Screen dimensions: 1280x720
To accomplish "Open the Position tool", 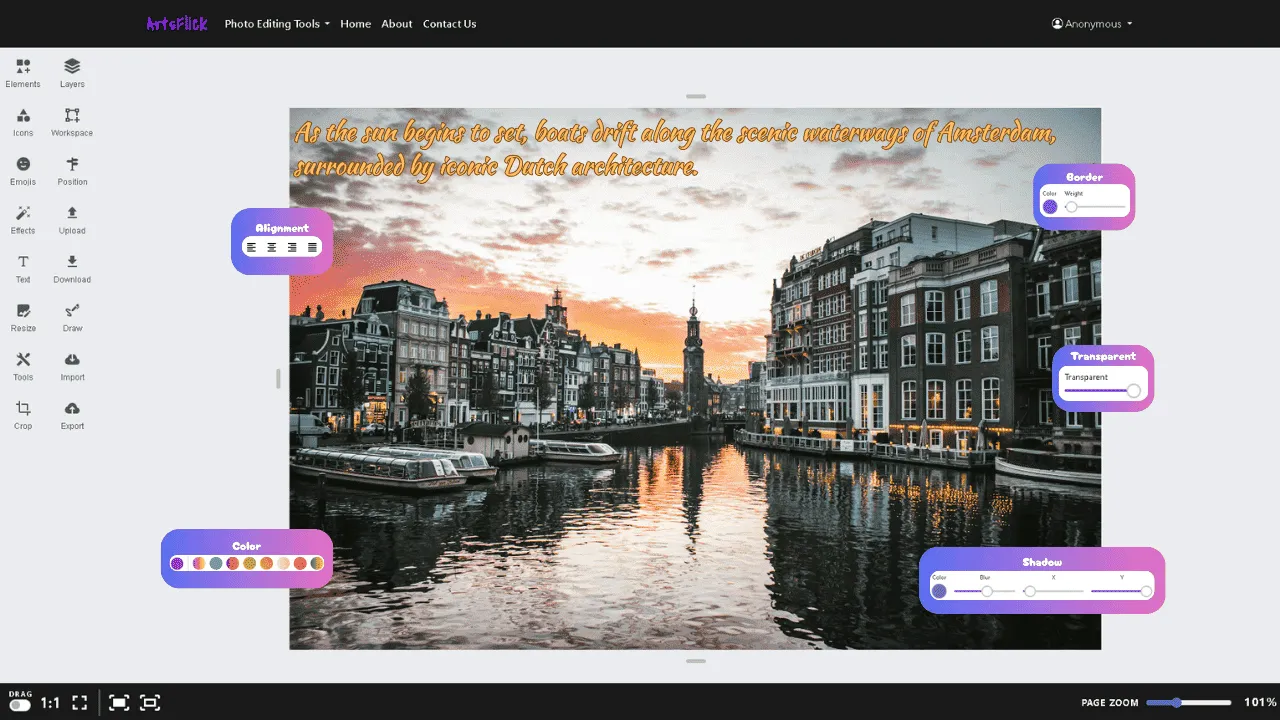I will [x=72, y=171].
